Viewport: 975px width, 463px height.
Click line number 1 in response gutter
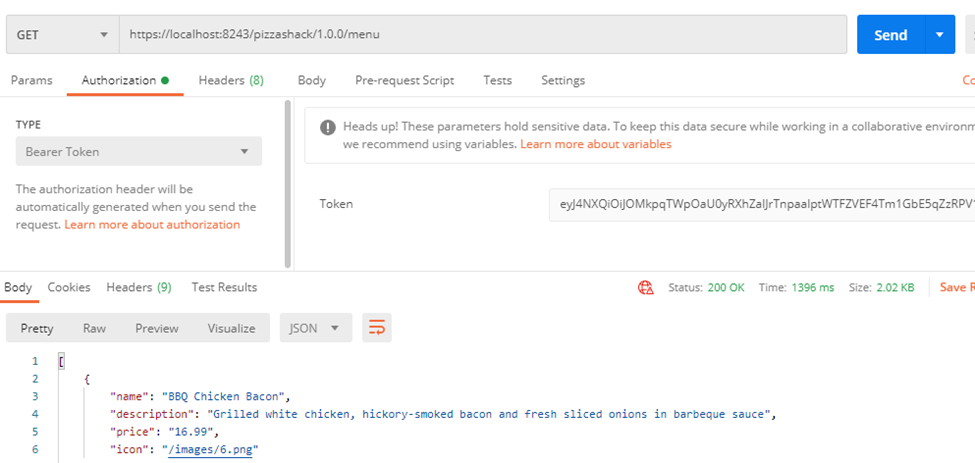tap(35, 361)
